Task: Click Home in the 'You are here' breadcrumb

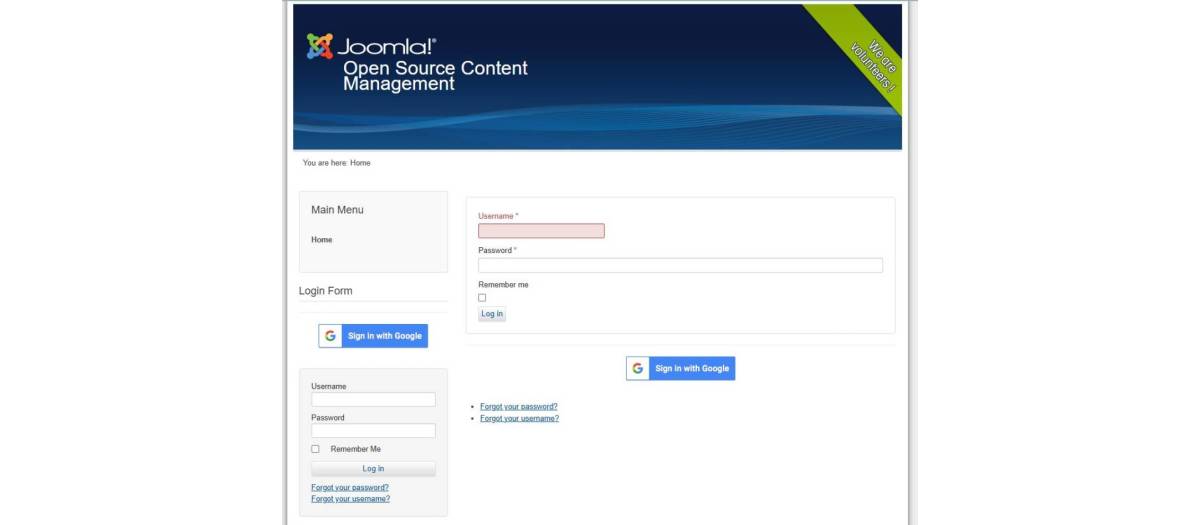Action: [x=360, y=163]
